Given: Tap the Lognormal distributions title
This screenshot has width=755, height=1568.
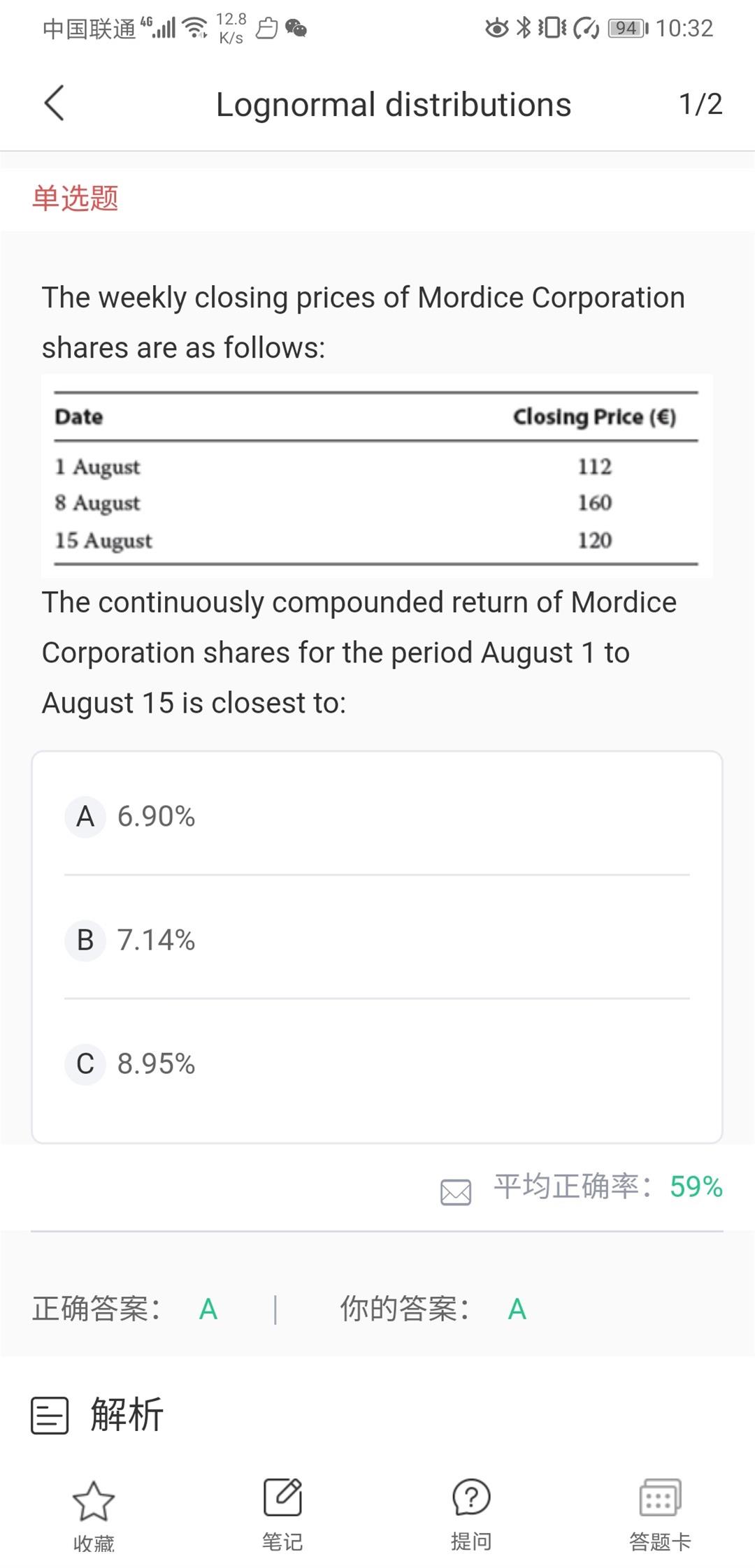Looking at the screenshot, I should (x=394, y=105).
